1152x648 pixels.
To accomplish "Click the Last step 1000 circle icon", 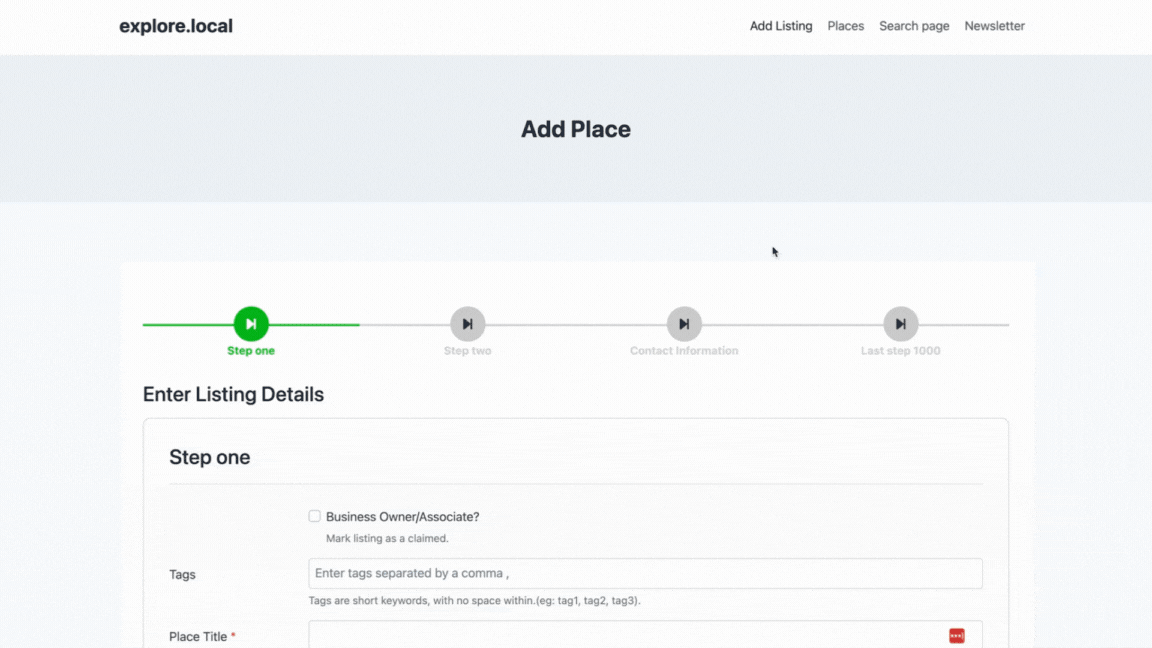I will 901,324.
